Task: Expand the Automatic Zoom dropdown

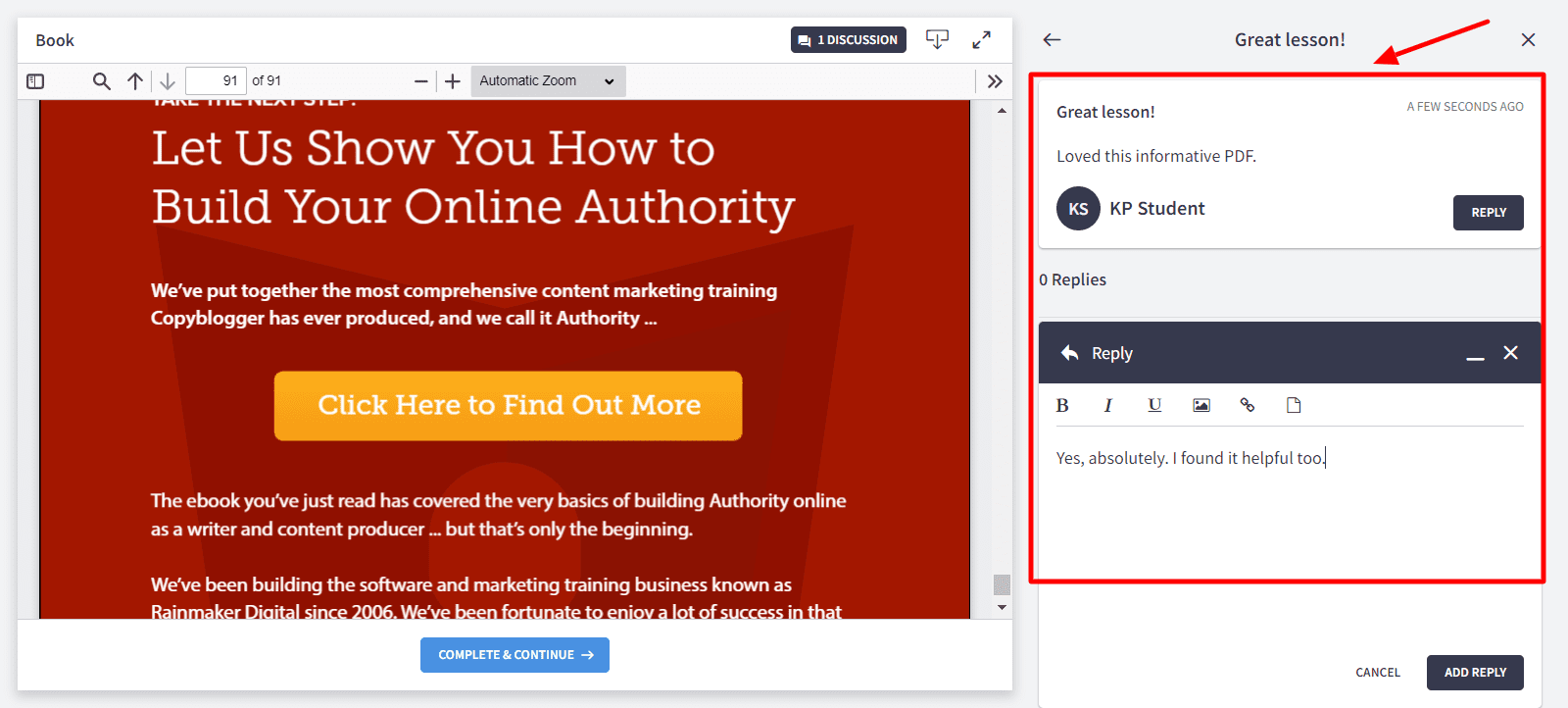Action: [x=548, y=81]
